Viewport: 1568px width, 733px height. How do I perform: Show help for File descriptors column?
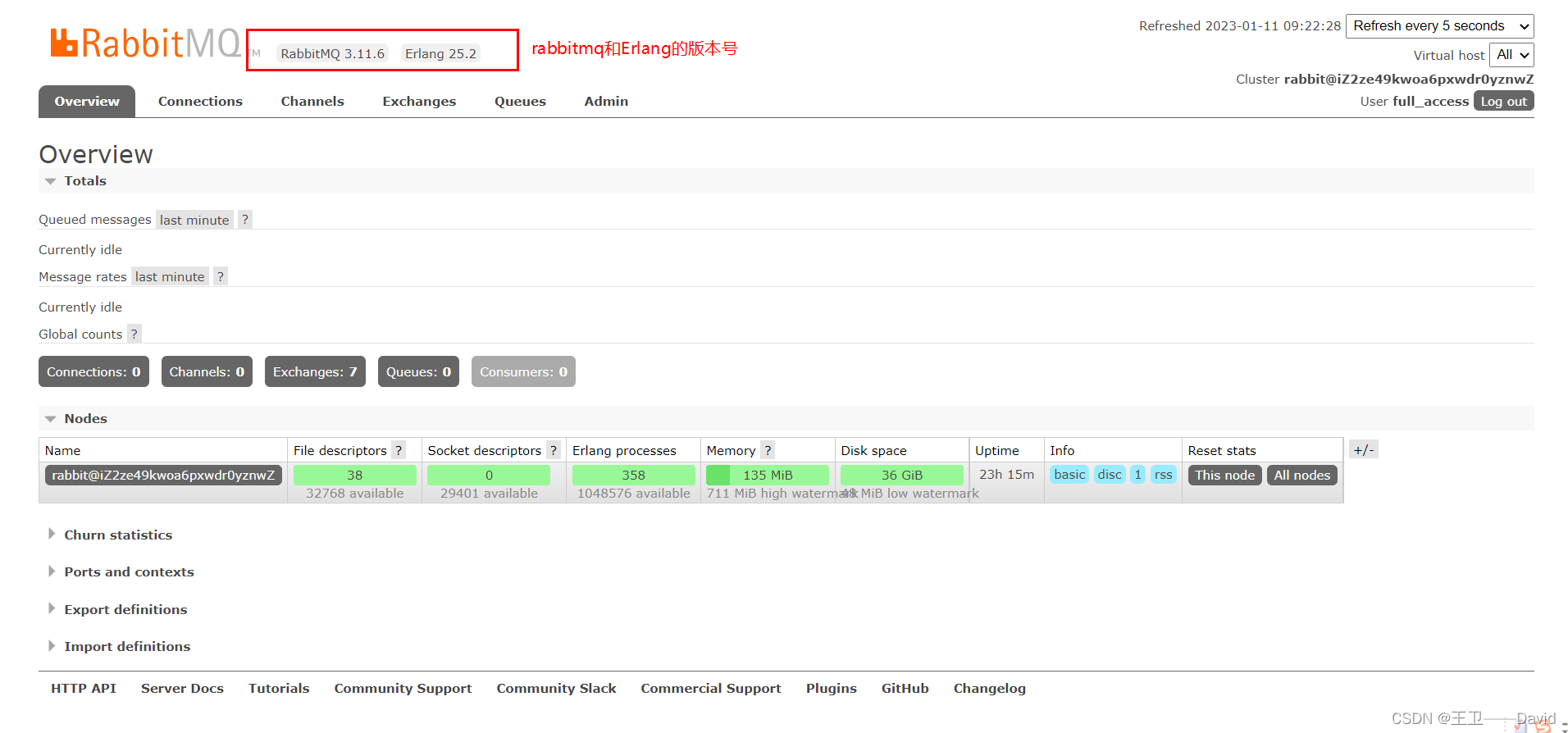399,450
